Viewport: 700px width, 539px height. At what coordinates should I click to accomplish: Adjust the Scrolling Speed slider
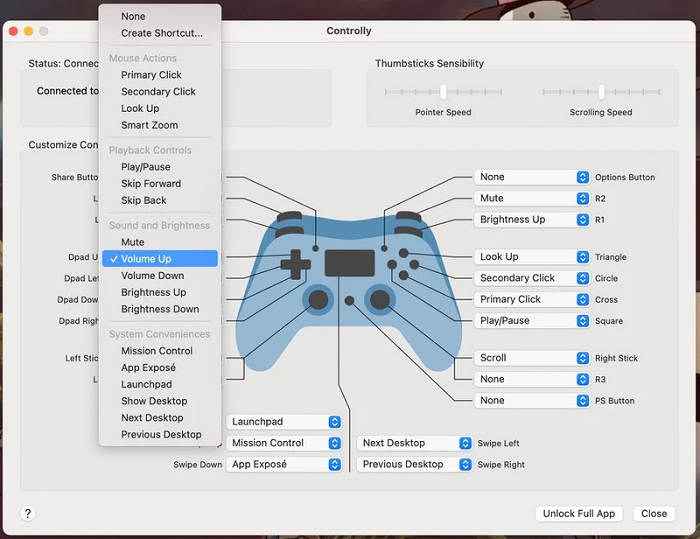(601, 92)
